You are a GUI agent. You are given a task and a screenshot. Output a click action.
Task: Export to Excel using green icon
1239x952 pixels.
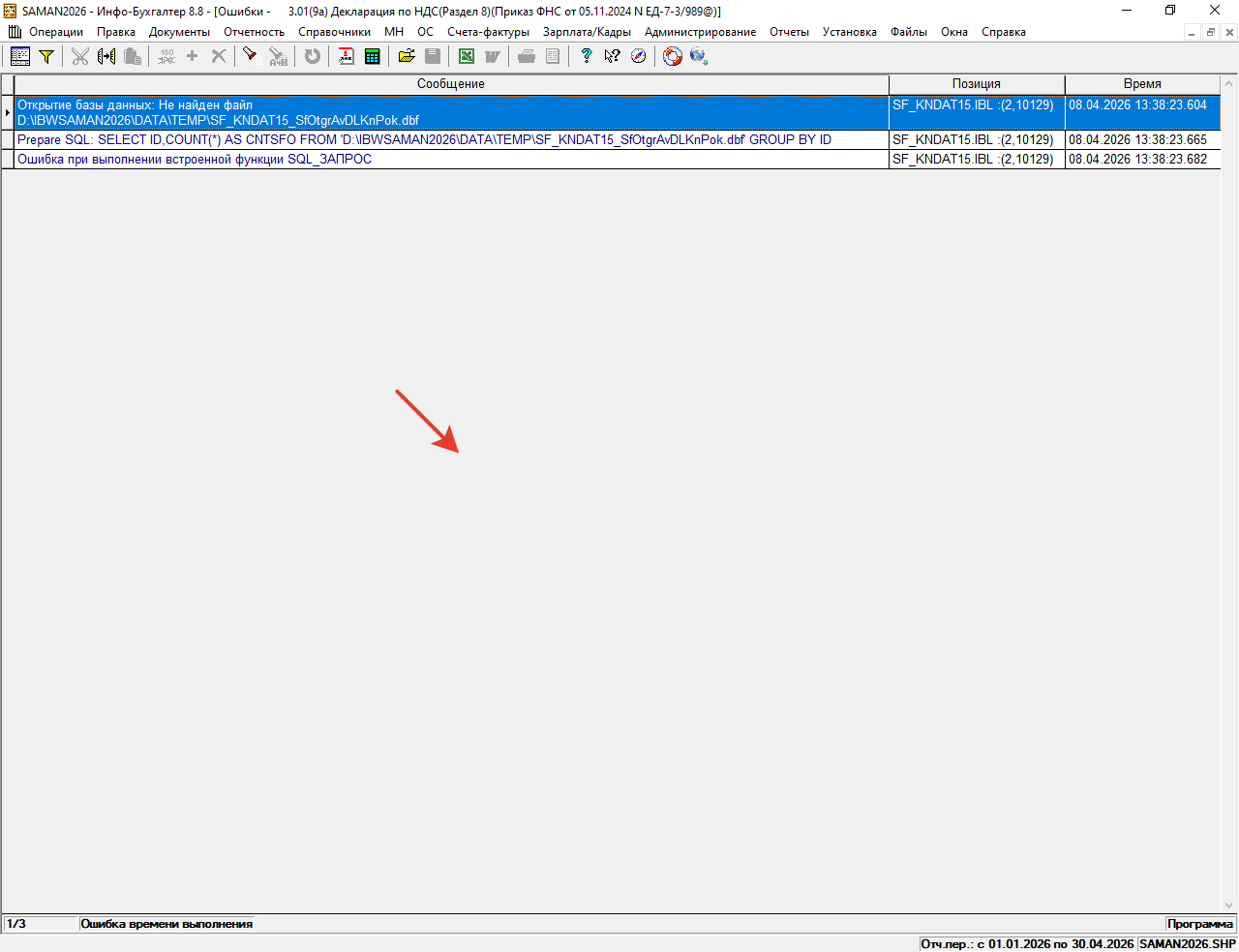[467, 56]
